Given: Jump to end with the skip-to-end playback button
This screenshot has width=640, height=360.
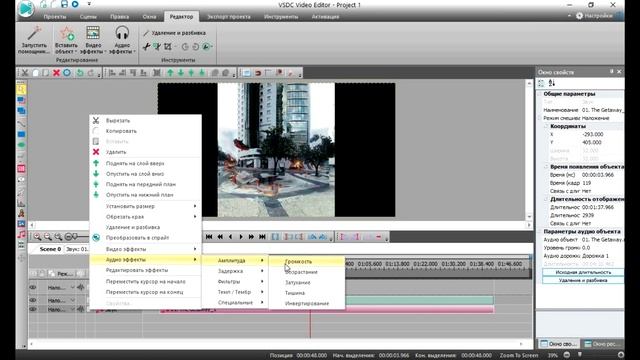Looking at the screenshot, I should coord(262,237).
